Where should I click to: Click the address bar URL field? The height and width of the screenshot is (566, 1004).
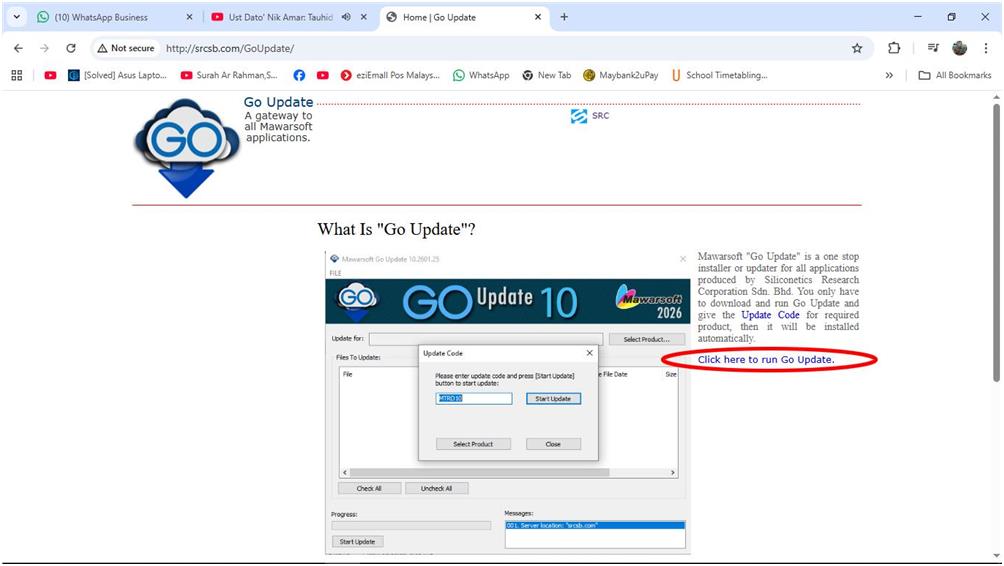click(x=500, y=48)
